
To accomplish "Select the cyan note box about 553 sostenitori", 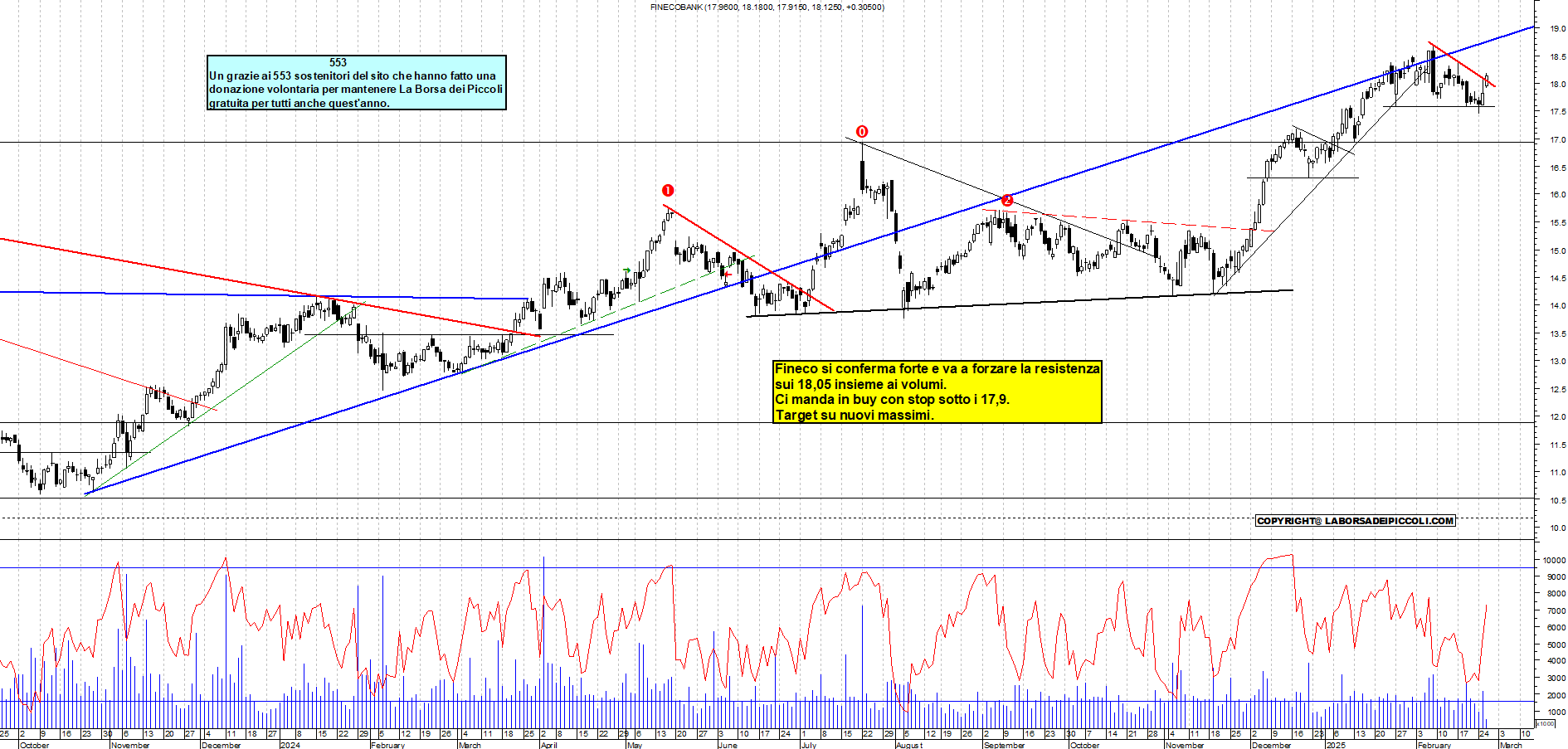I will coord(357,82).
